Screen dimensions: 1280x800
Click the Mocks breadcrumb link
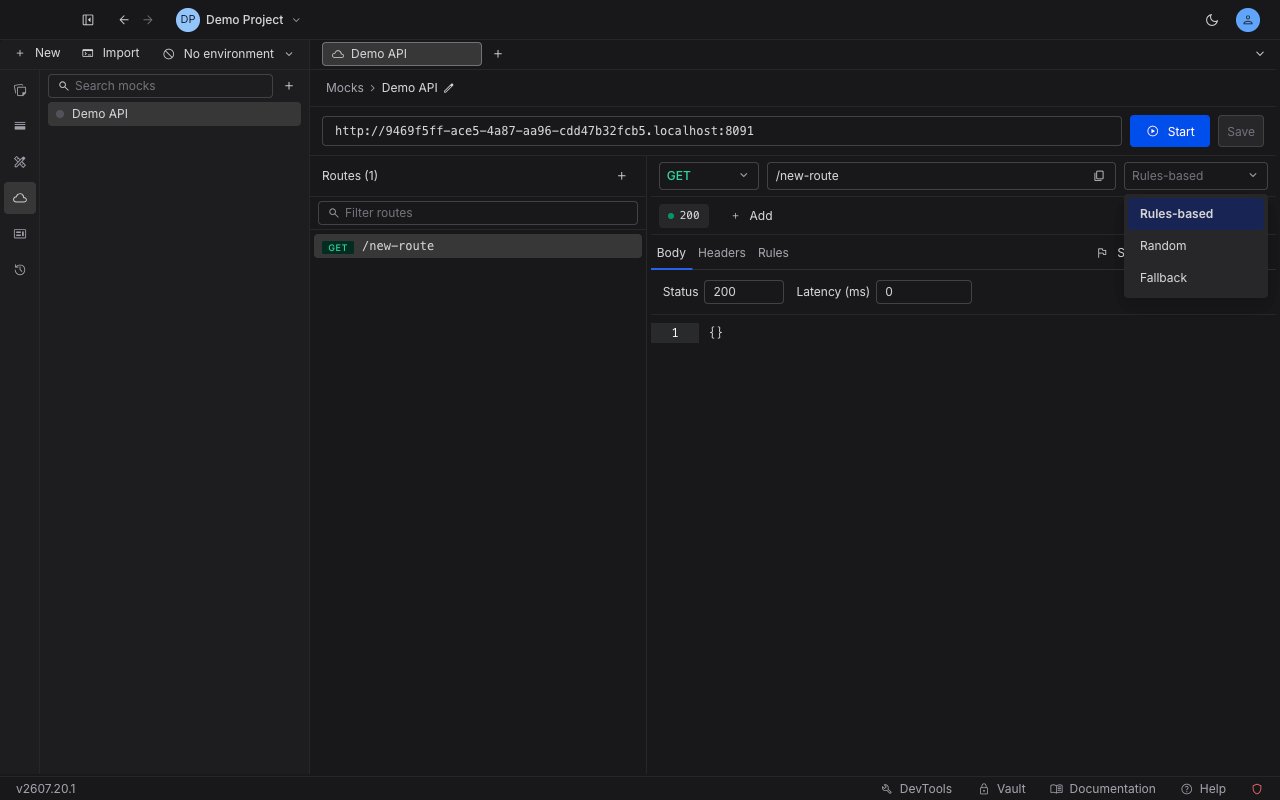pos(345,88)
